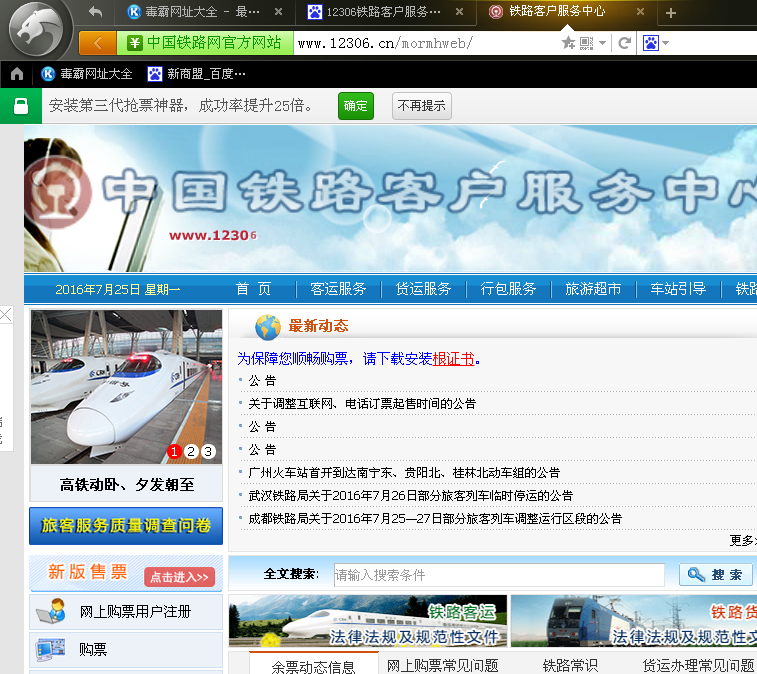This screenshot has height=674, width=757.
Task: Close the 铁路客户服务中心 tab
Action: point(640,12)
